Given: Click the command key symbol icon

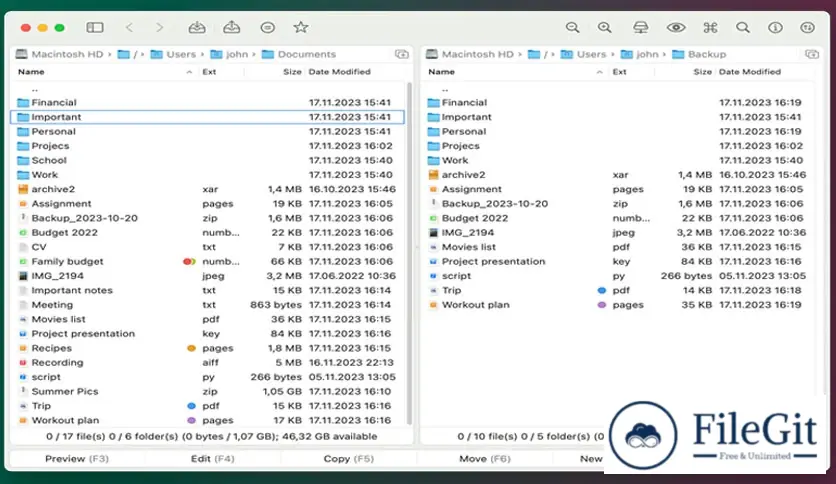Looking at the screenshot, I should pyautogui.click(x=710, y=27).
